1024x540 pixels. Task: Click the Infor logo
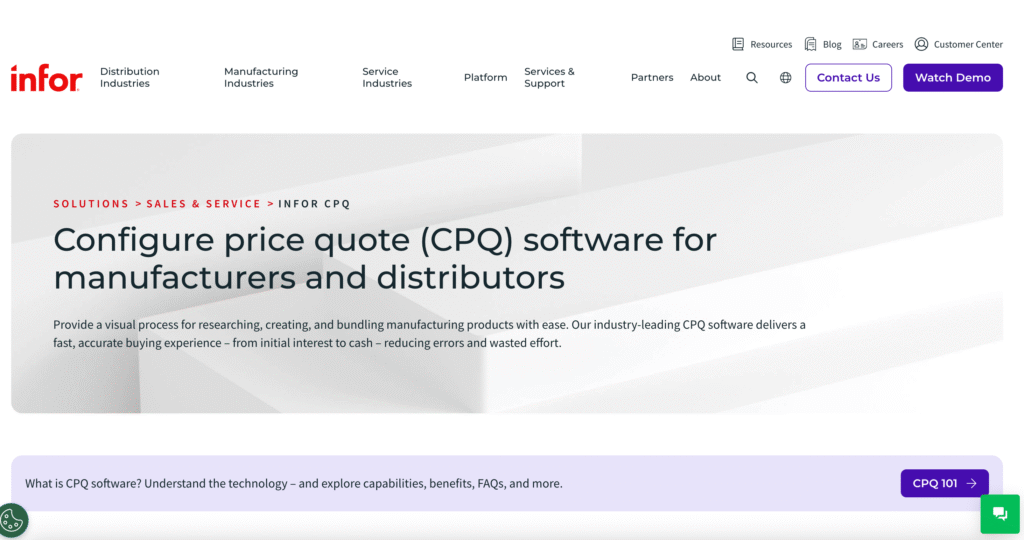pyautogui.click(x=46, y=78)
